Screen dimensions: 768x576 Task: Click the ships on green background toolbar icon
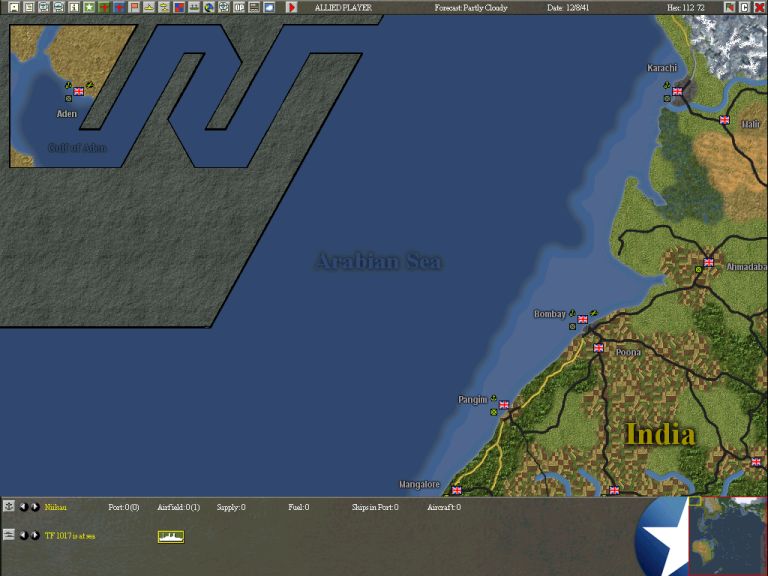pyautogui.click(x=194, y=7)
